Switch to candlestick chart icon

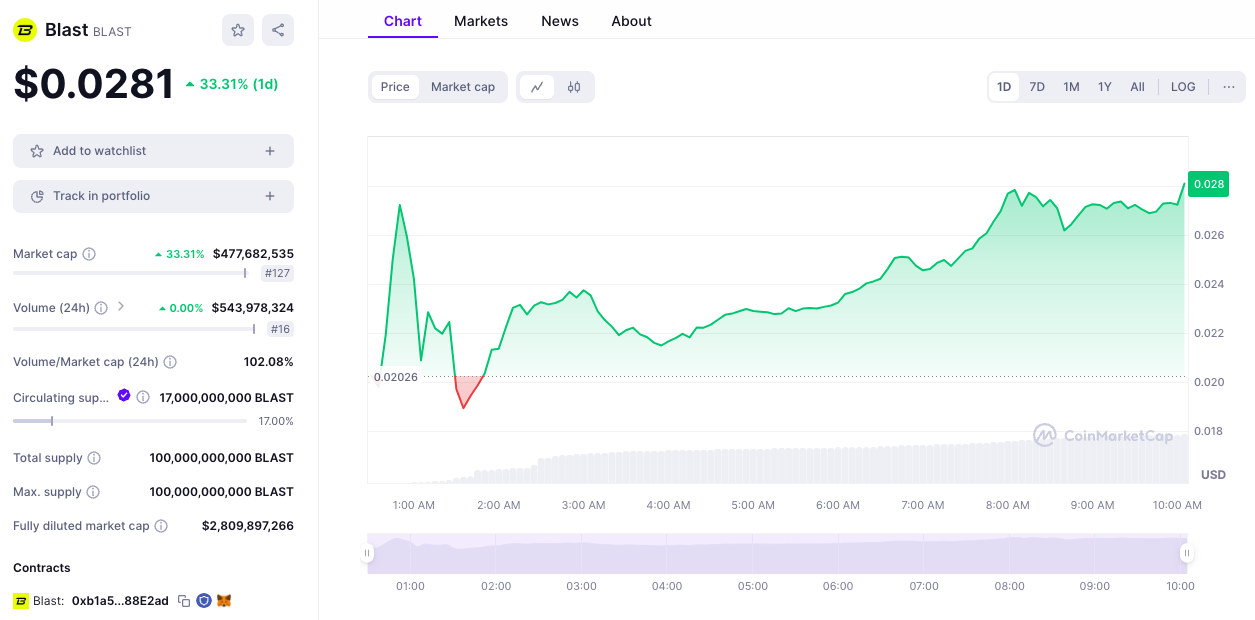(x=574, y=87)
